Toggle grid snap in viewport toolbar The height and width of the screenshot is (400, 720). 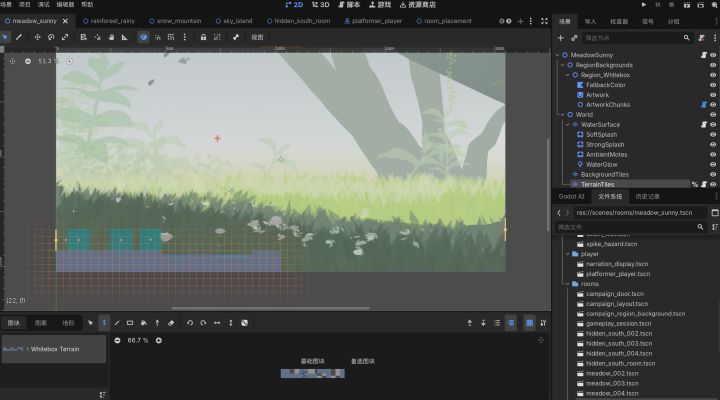click(x=171, y=37)
